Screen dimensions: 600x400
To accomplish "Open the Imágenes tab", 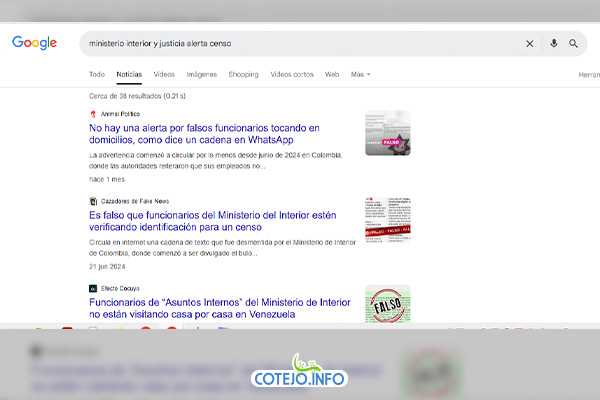I will 202,74.
